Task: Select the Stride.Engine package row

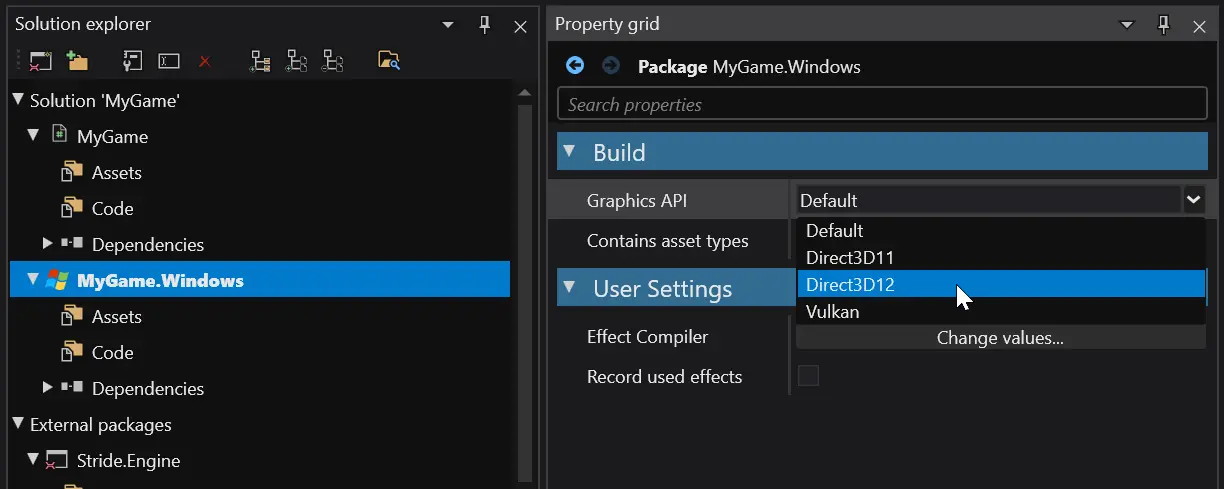Action: tap(260, 460)
